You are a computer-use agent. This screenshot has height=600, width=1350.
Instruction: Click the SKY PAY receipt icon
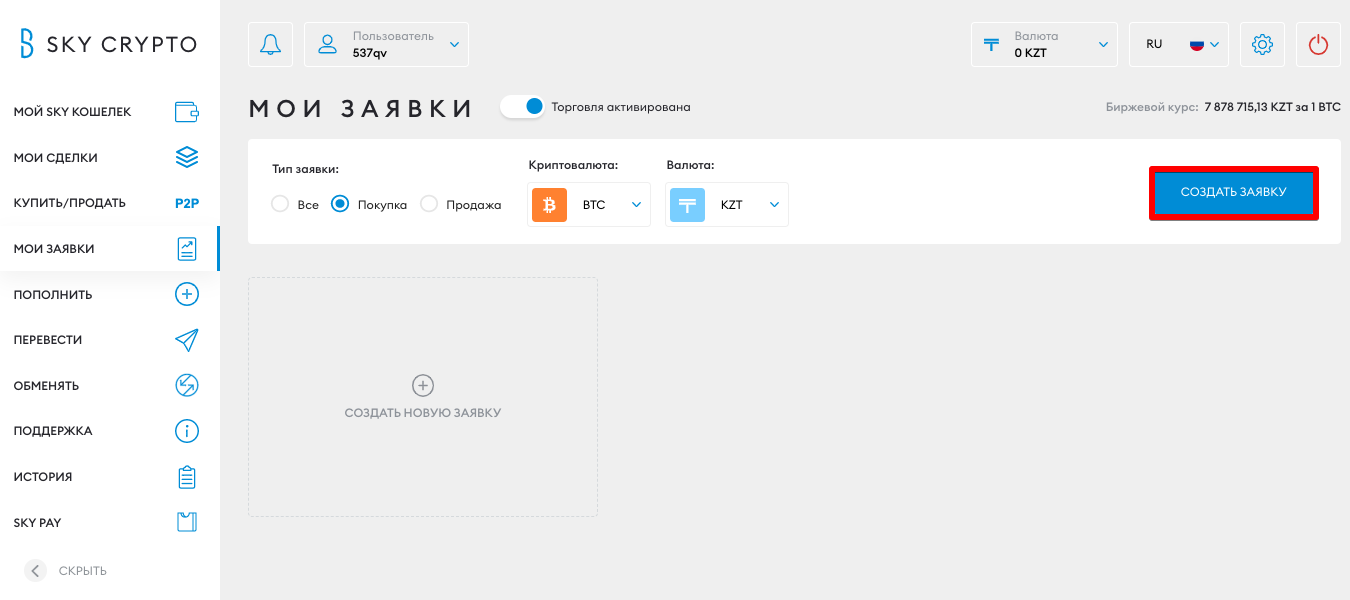click(x=187, y=522)
